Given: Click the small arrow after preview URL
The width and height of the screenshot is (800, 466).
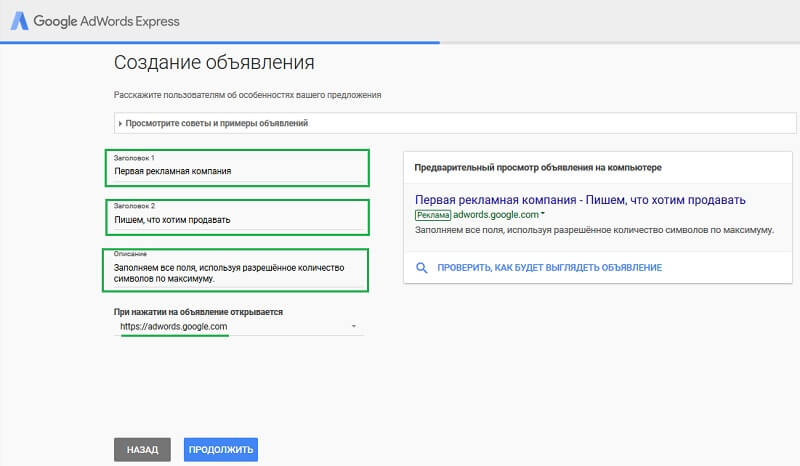Looking at the screenshot, I should point(543,215).
